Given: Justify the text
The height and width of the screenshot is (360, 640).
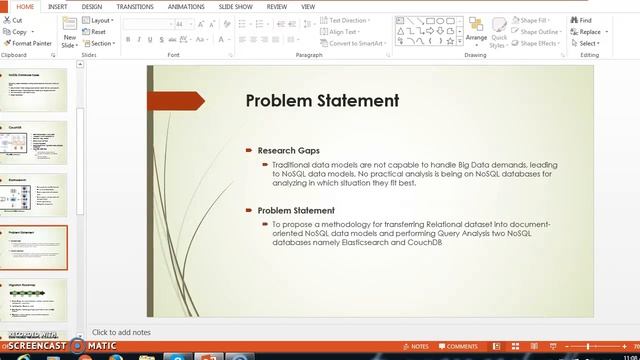Looking at the screenshot, I should pyautogui.click(x=276, y=40).
